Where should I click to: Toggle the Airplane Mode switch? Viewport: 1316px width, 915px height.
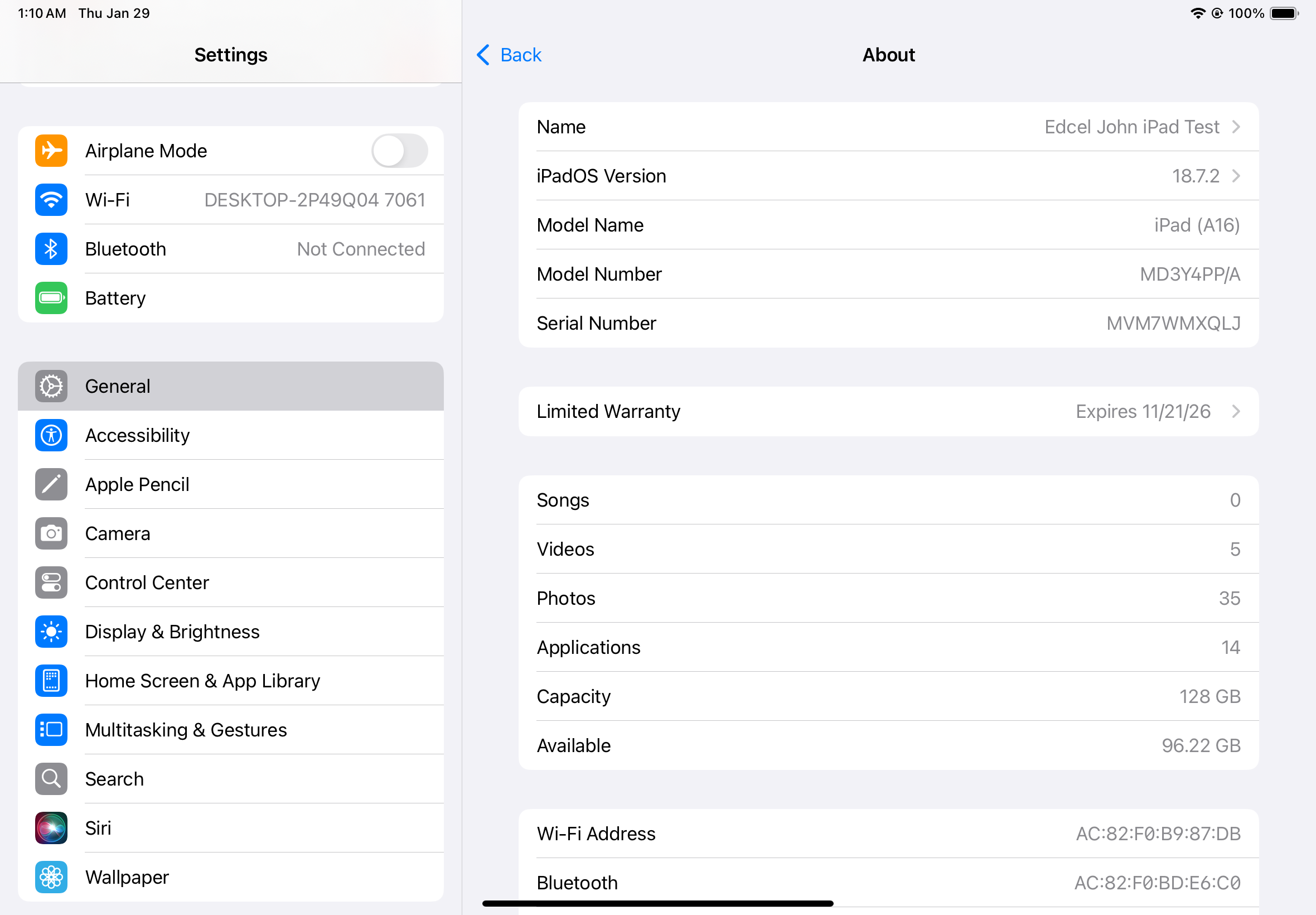pos(399,151)
